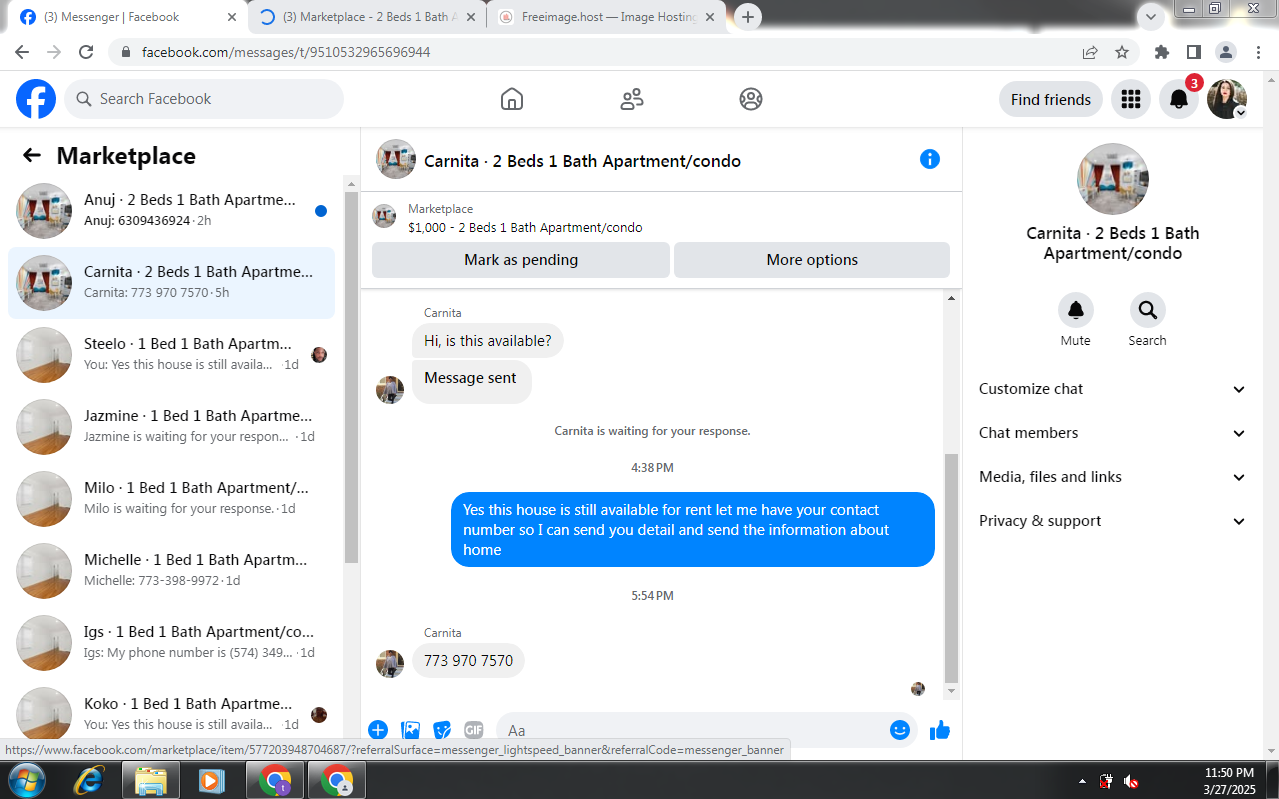This screenshot has width=1279, height=799.
Task: Open the Friends icon in top bar
Action: tap(632, 99)
